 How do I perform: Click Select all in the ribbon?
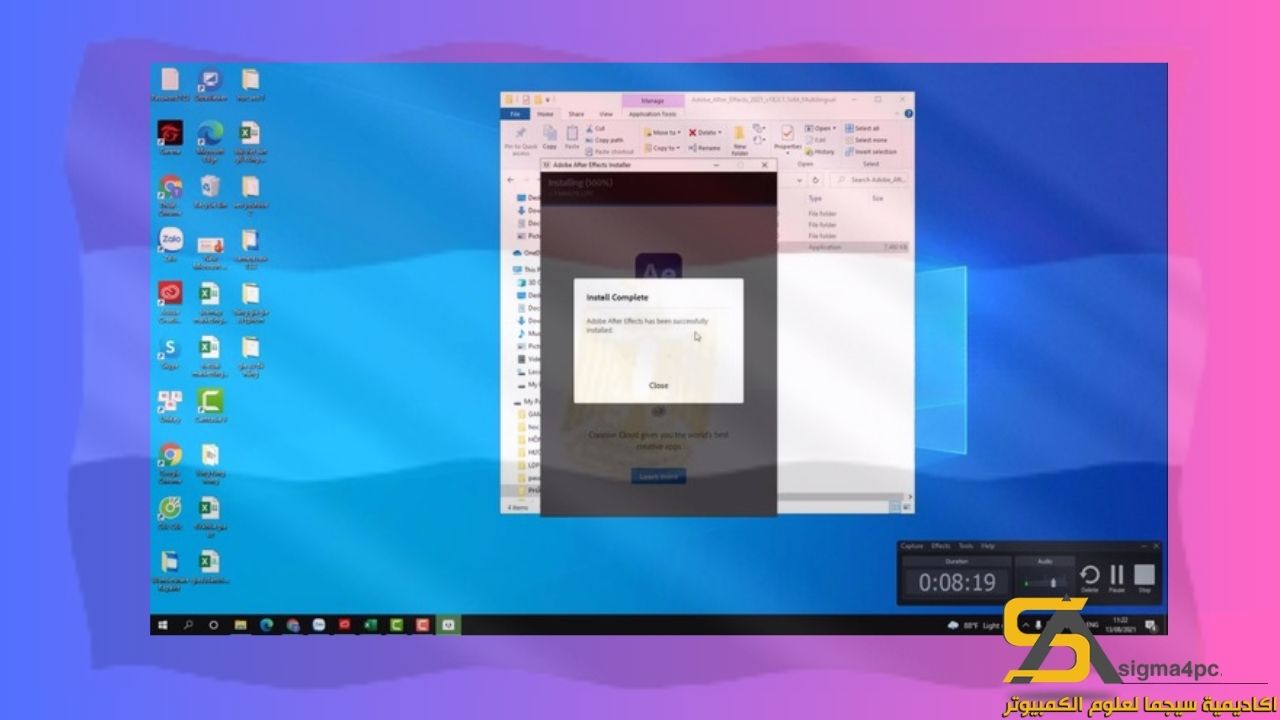point(862,128)
